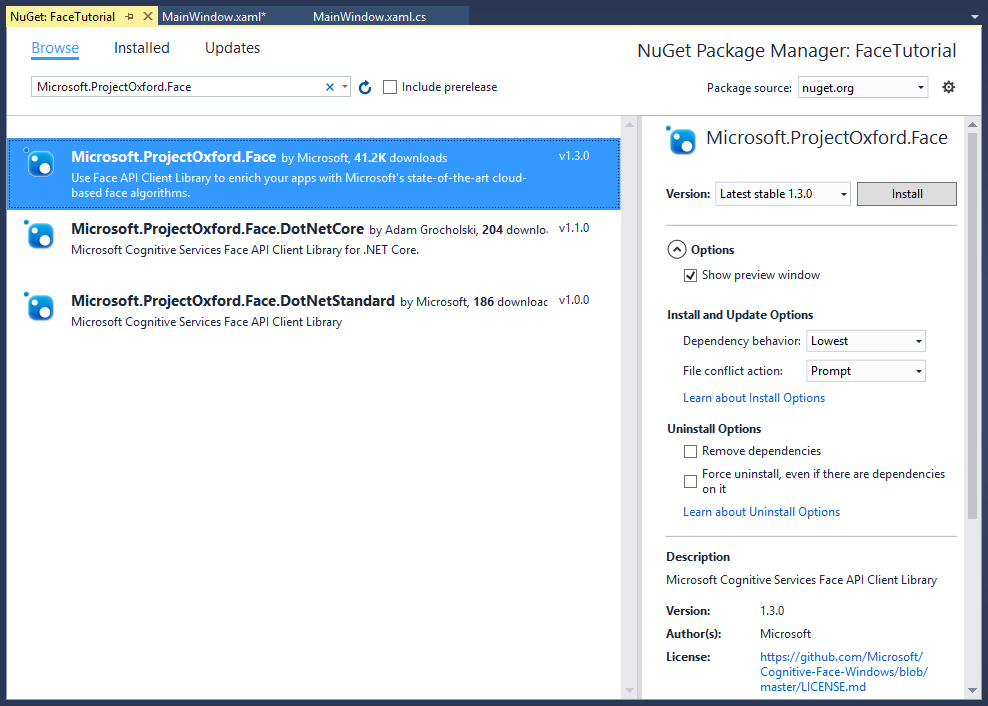Open File conflict action dropdown
Image resolution: width=988 pixels, height=706 pixels.
coord(866,371)
